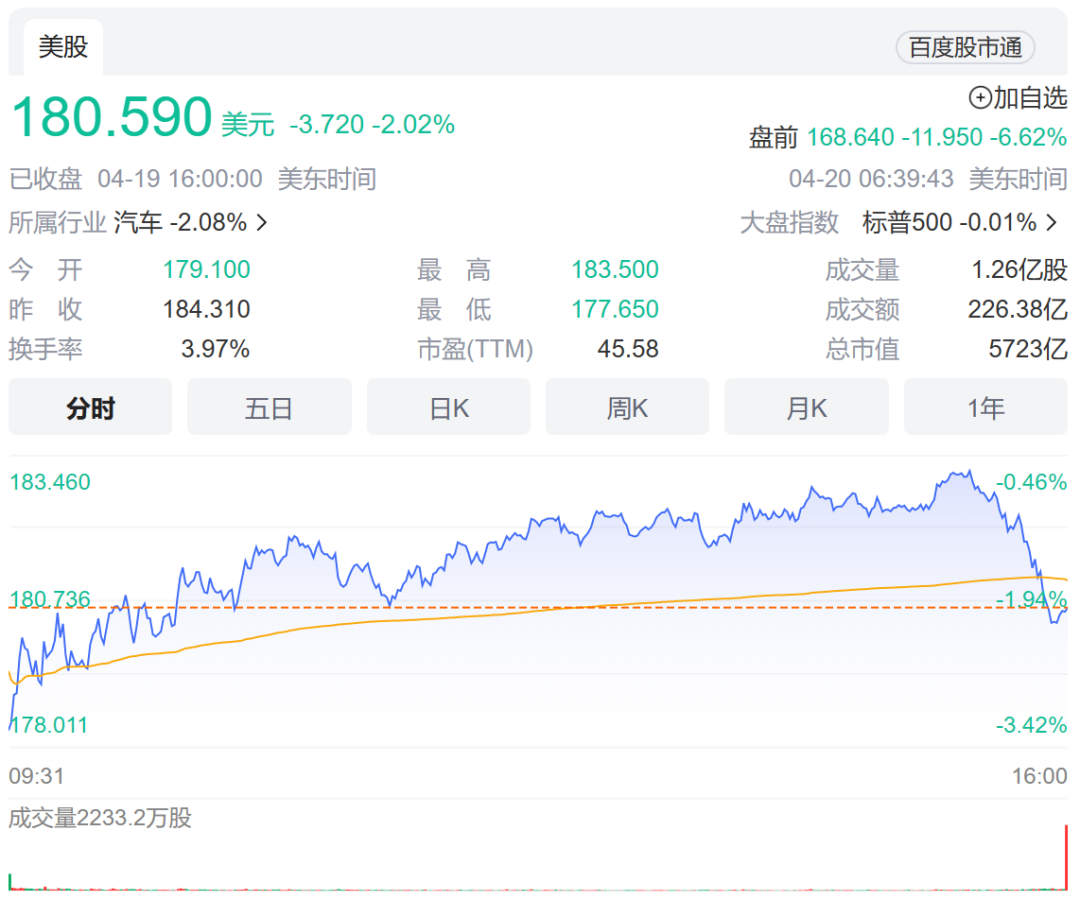Show the 日K candlestick chart
This screenshot has width=1080, height=900.
(449, 407)
